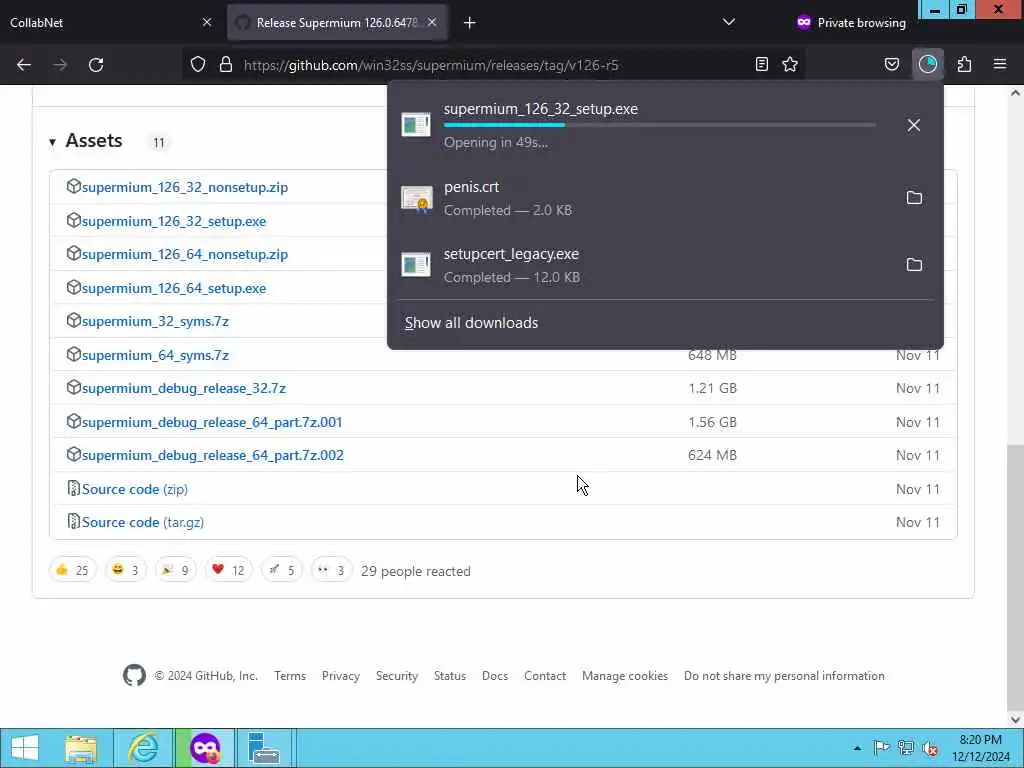Open the Firefox hamburger menu
1024x768 pixels.
pyautogui.click(x=1000, y=64)
